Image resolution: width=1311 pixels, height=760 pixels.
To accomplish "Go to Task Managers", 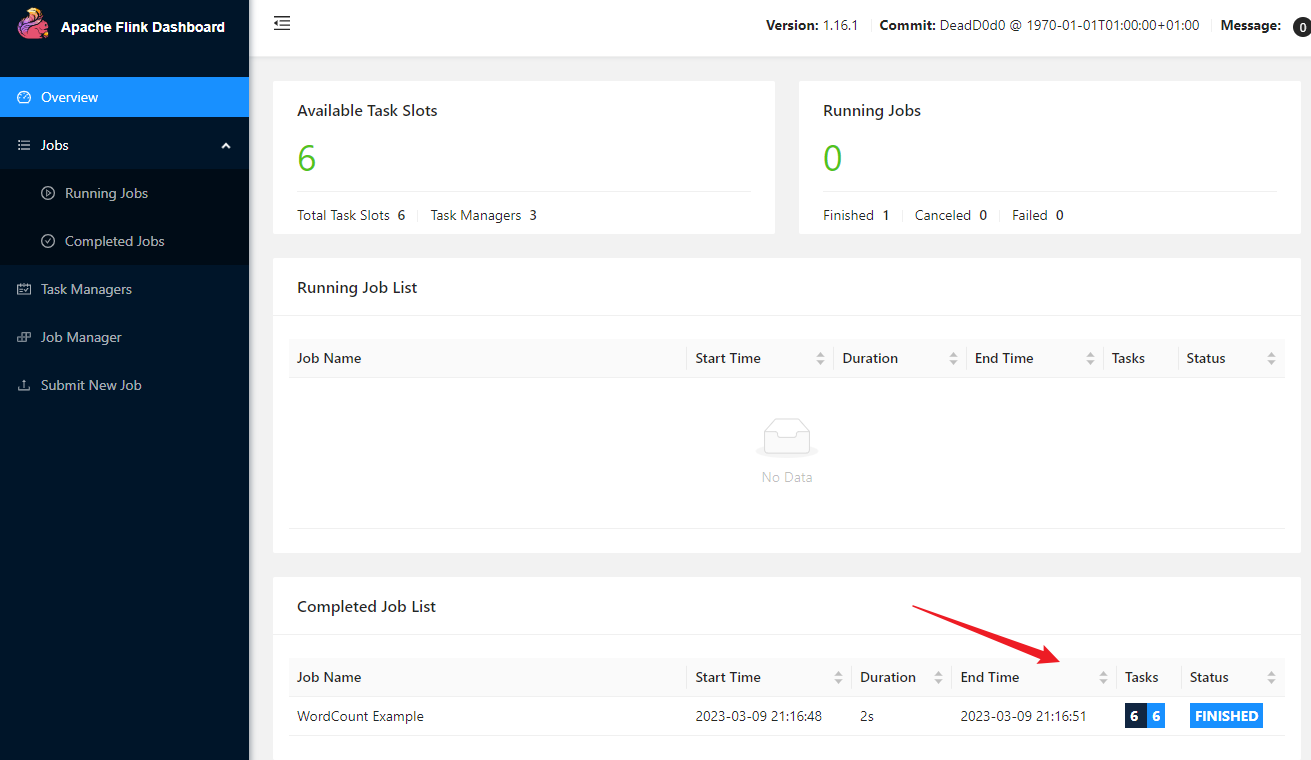I will [x=124, y=289].
